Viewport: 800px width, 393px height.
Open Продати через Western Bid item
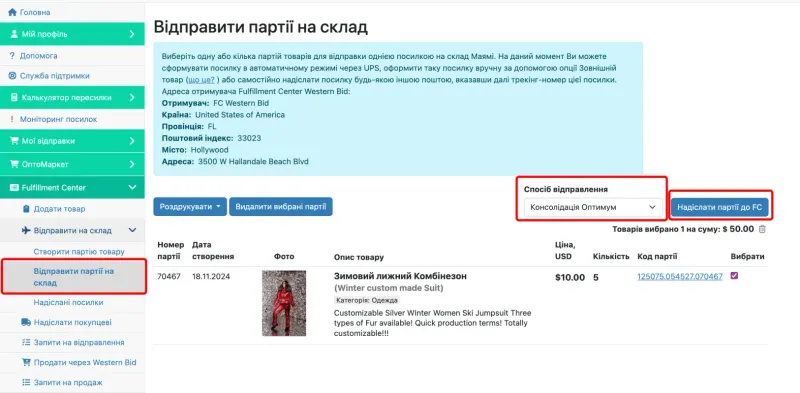85,362
